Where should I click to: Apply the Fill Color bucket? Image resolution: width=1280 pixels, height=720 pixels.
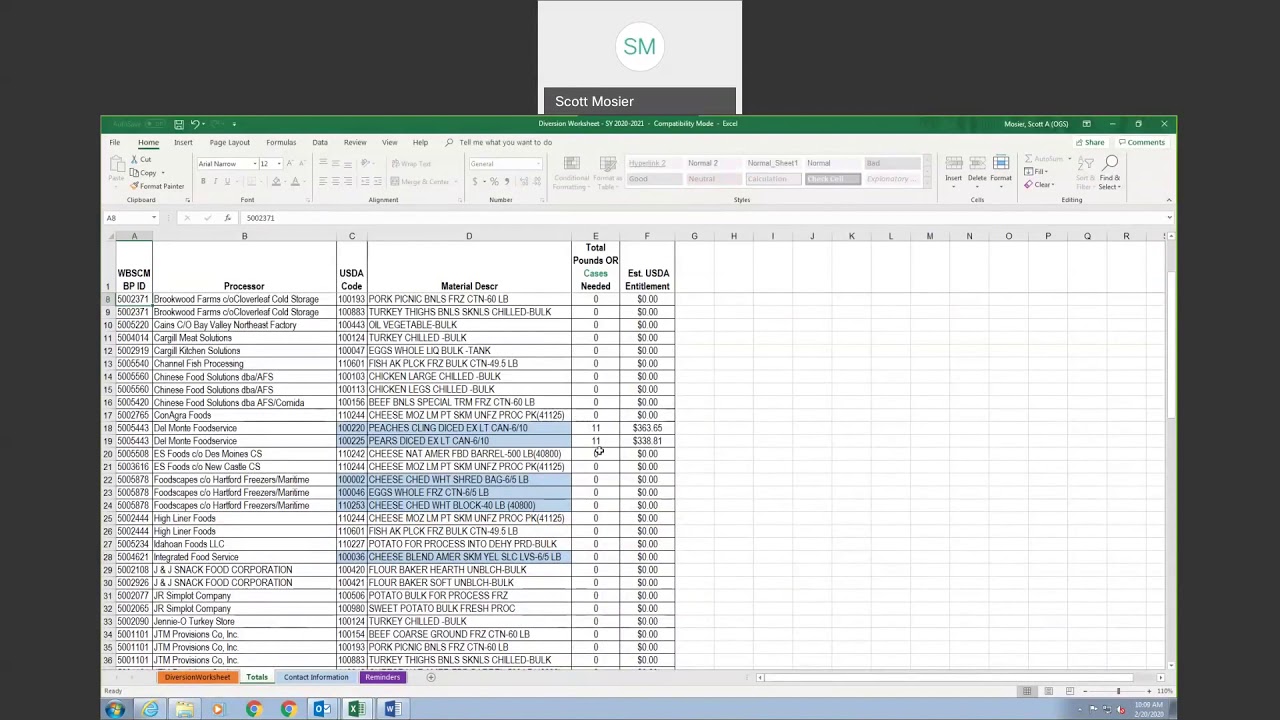click(276, 181)
